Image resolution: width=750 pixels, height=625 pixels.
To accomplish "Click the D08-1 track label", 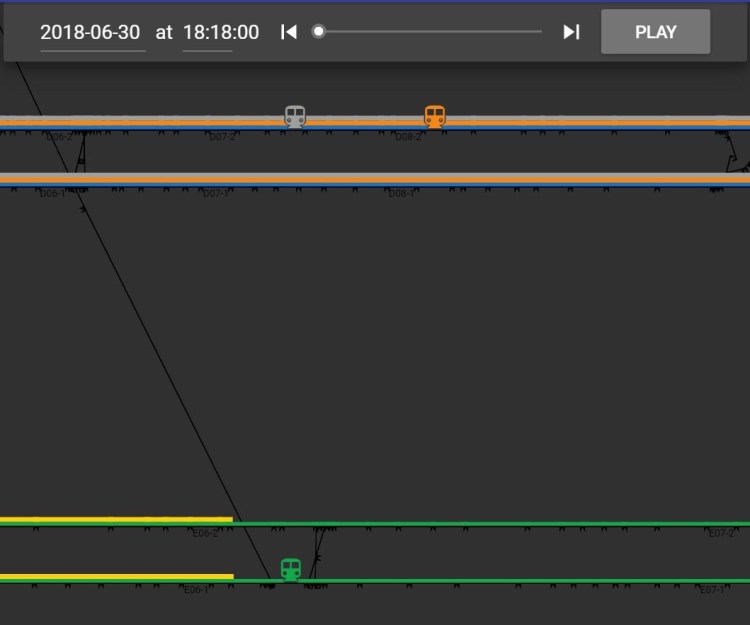I will click(401, 194).
